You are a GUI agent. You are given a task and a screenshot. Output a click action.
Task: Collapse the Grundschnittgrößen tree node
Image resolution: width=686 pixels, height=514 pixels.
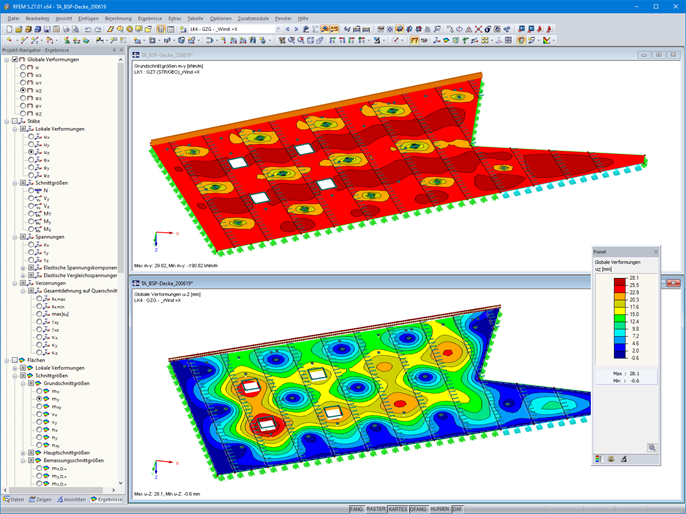[x=23, y=383]
